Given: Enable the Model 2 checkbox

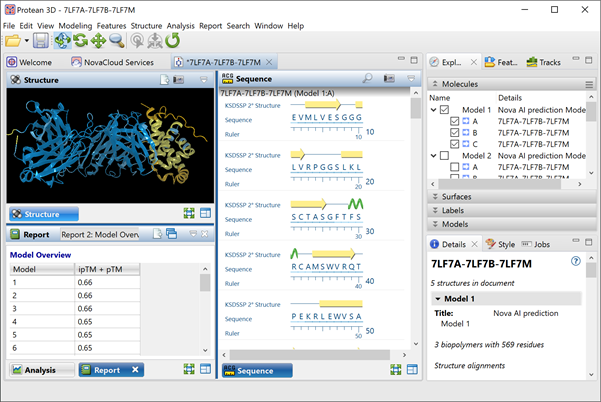Looking at the screenshot, I should click(x=444, y=156).
